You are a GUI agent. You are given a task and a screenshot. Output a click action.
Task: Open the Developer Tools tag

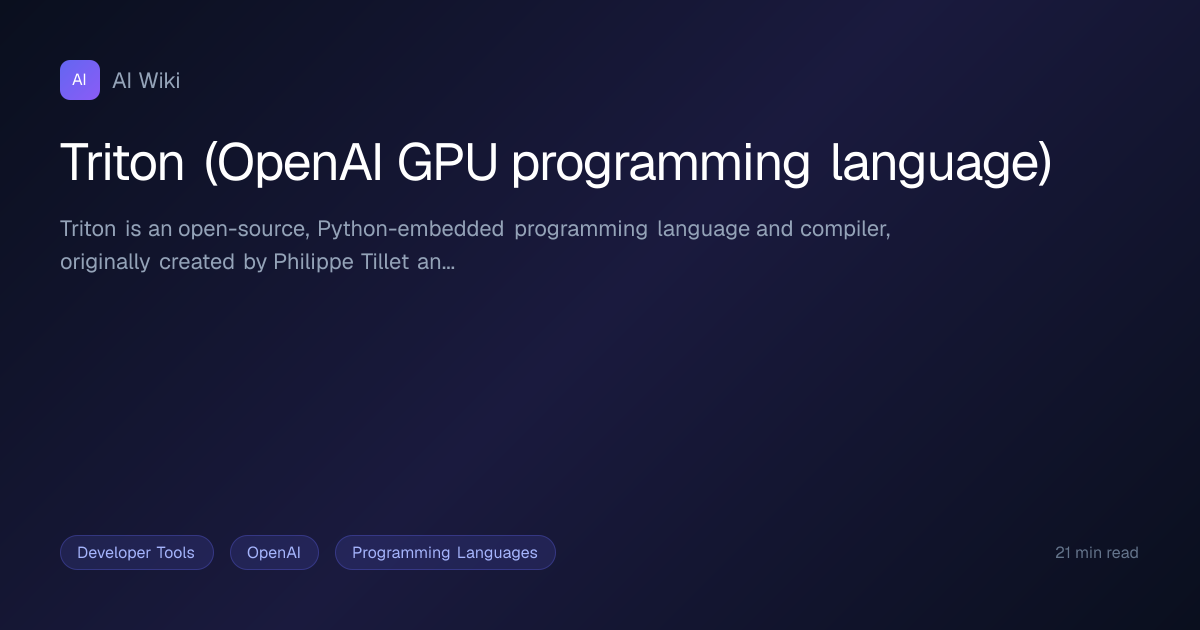[136, 553]
